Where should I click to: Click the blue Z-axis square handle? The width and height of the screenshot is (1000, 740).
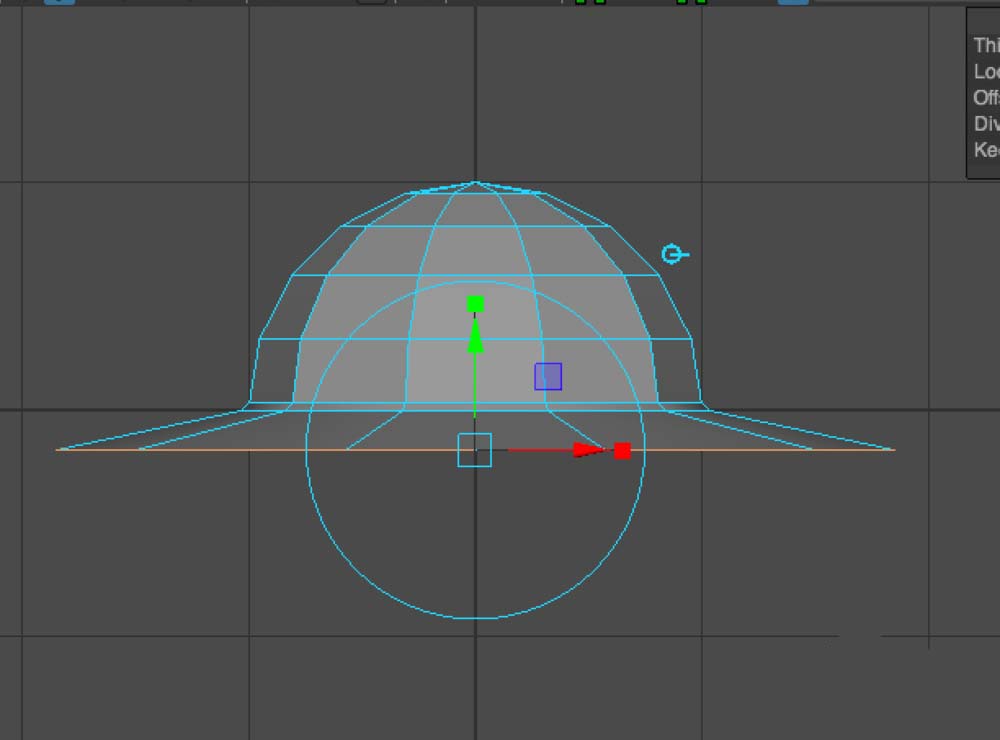click(548, 376)
